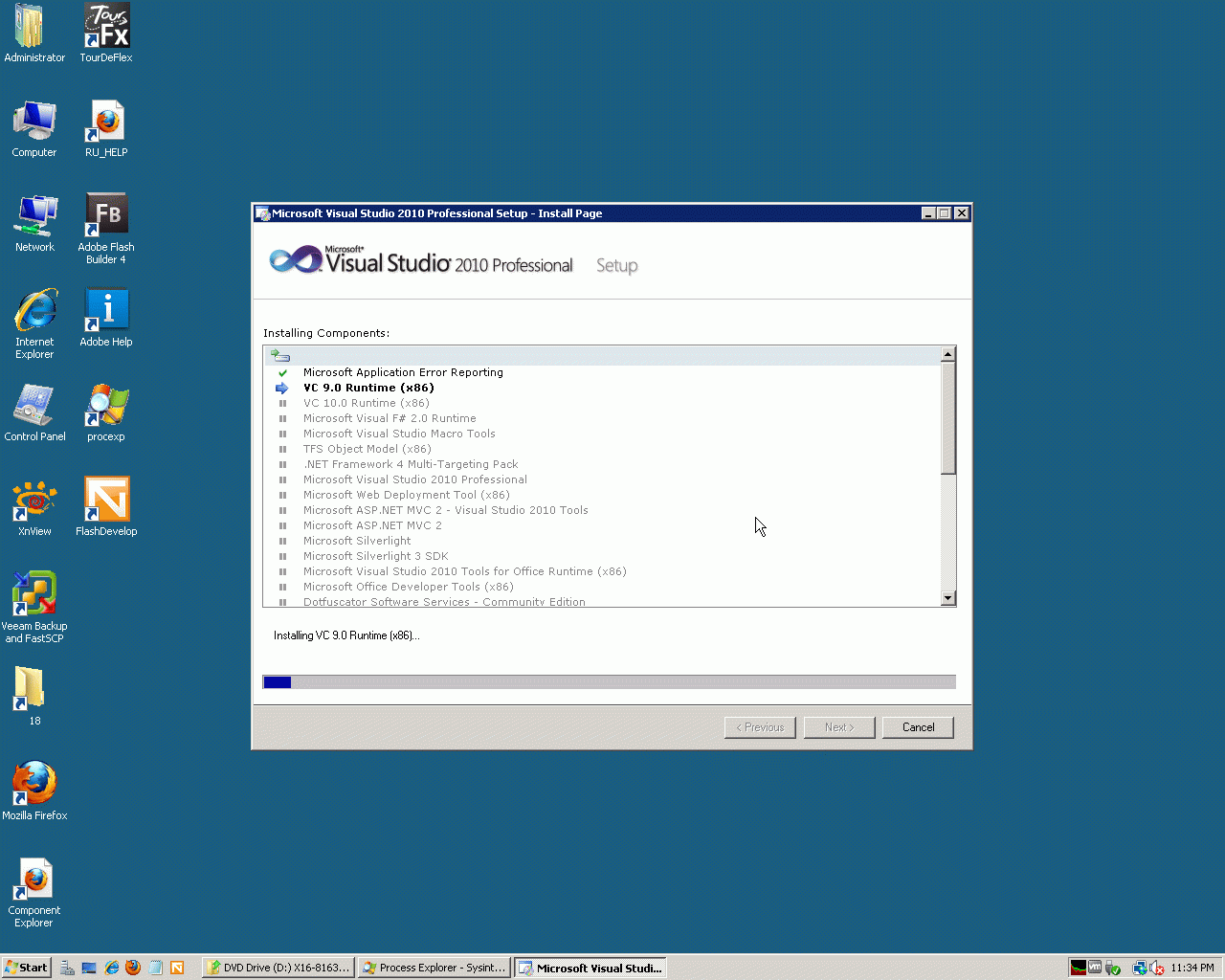1225x980 pixels.
Task: Open Veeam Backup and FastSCP shortcut
Action: point(34,608)
